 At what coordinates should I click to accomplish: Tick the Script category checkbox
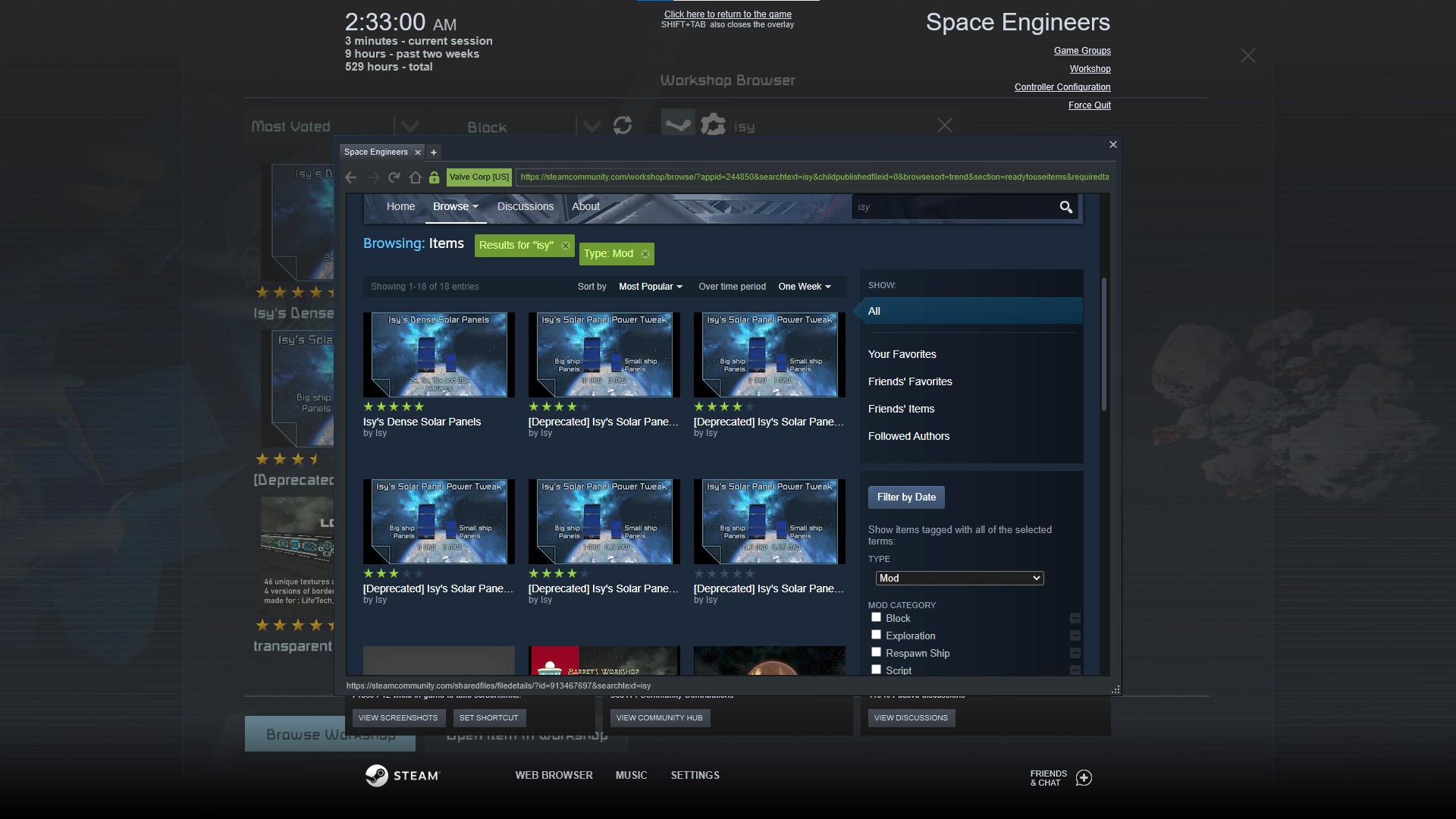(x=876, y=670)
